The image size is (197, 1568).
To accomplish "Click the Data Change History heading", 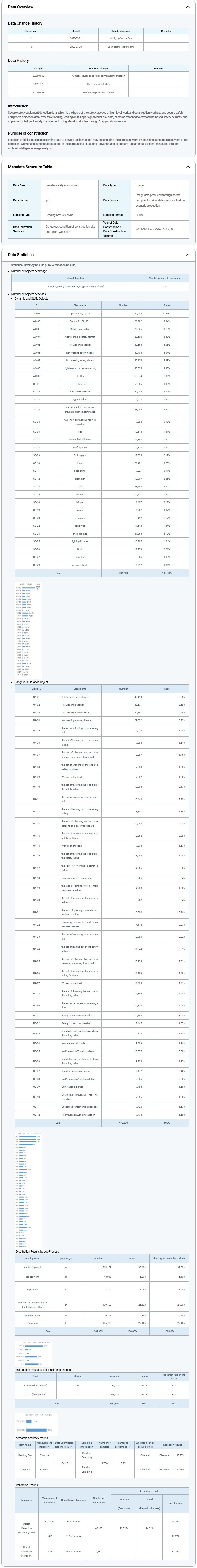I will (x=25, y=23).
